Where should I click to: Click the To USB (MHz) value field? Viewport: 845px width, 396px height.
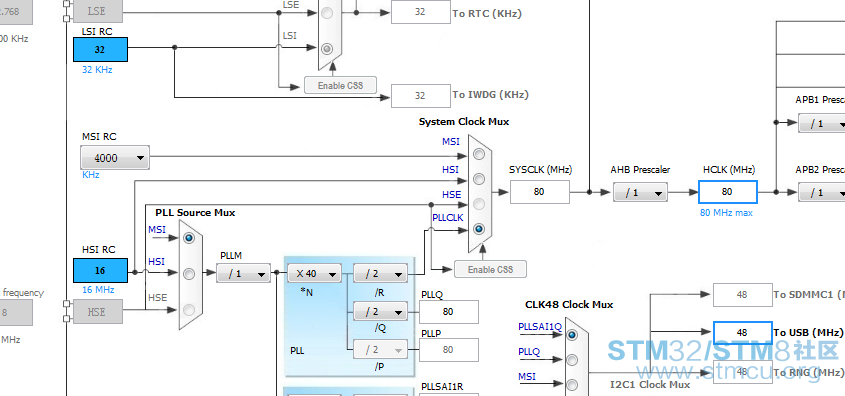pos(743,332)
